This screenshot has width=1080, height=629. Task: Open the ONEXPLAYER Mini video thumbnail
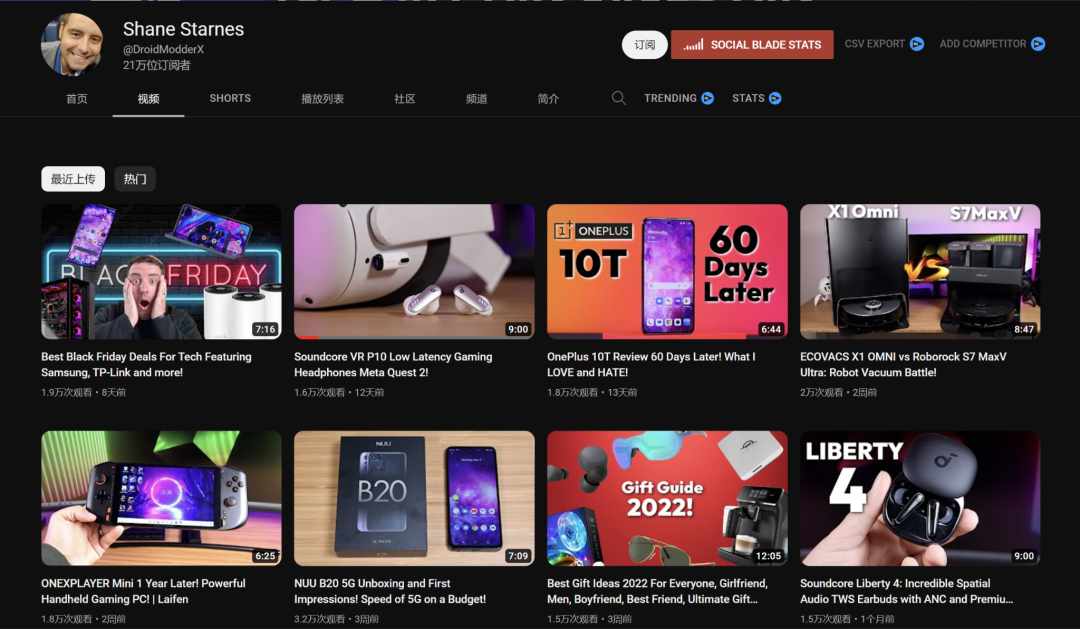click(161, 498)
